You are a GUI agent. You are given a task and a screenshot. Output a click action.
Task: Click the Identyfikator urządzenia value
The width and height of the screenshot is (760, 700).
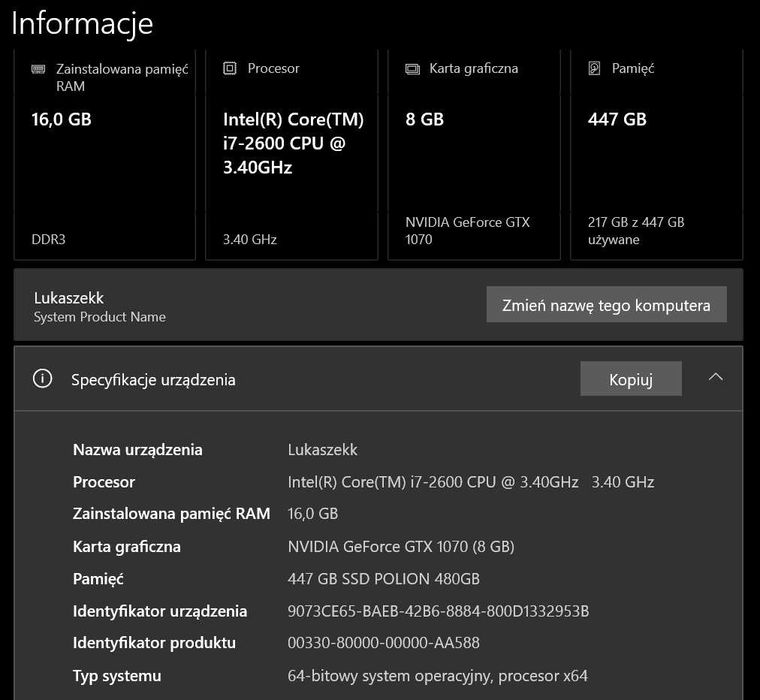pyautogui.click(x=438, y=611)
